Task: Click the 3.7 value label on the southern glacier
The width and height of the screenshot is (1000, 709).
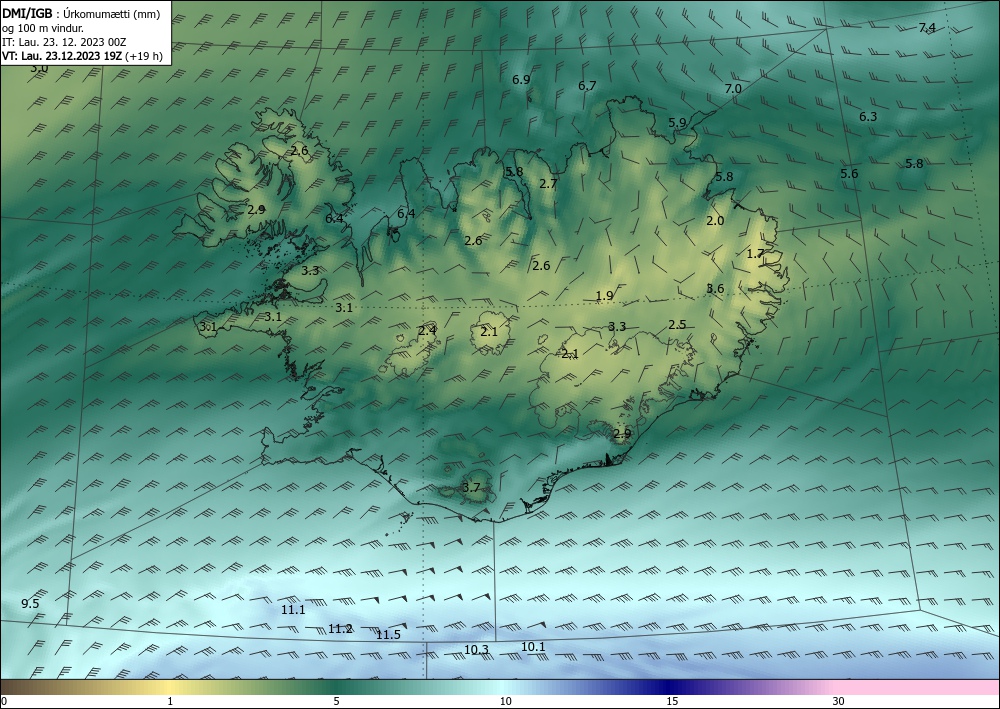Action: pos(471,488)
